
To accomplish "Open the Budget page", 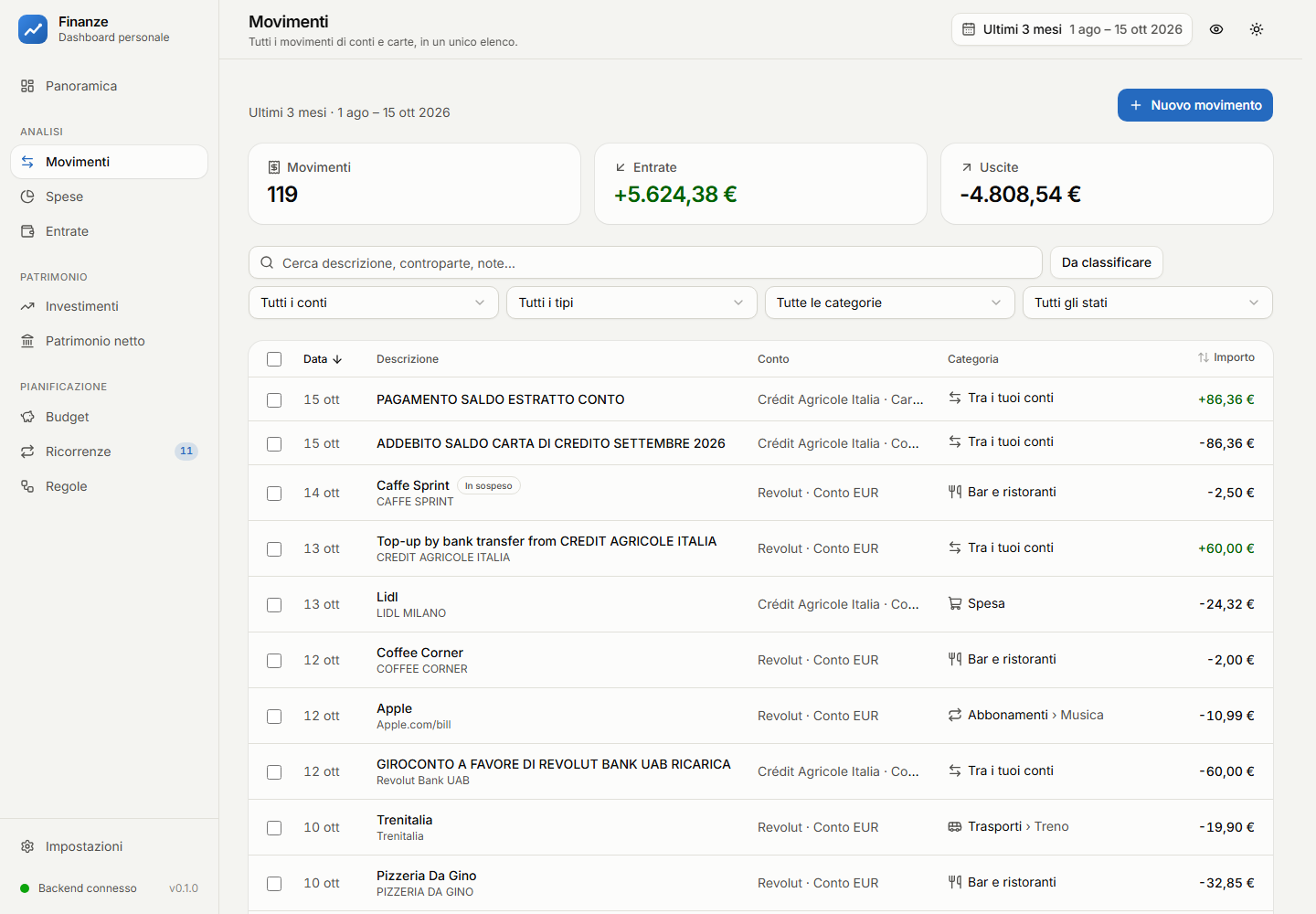I will [x=110, y=417].
